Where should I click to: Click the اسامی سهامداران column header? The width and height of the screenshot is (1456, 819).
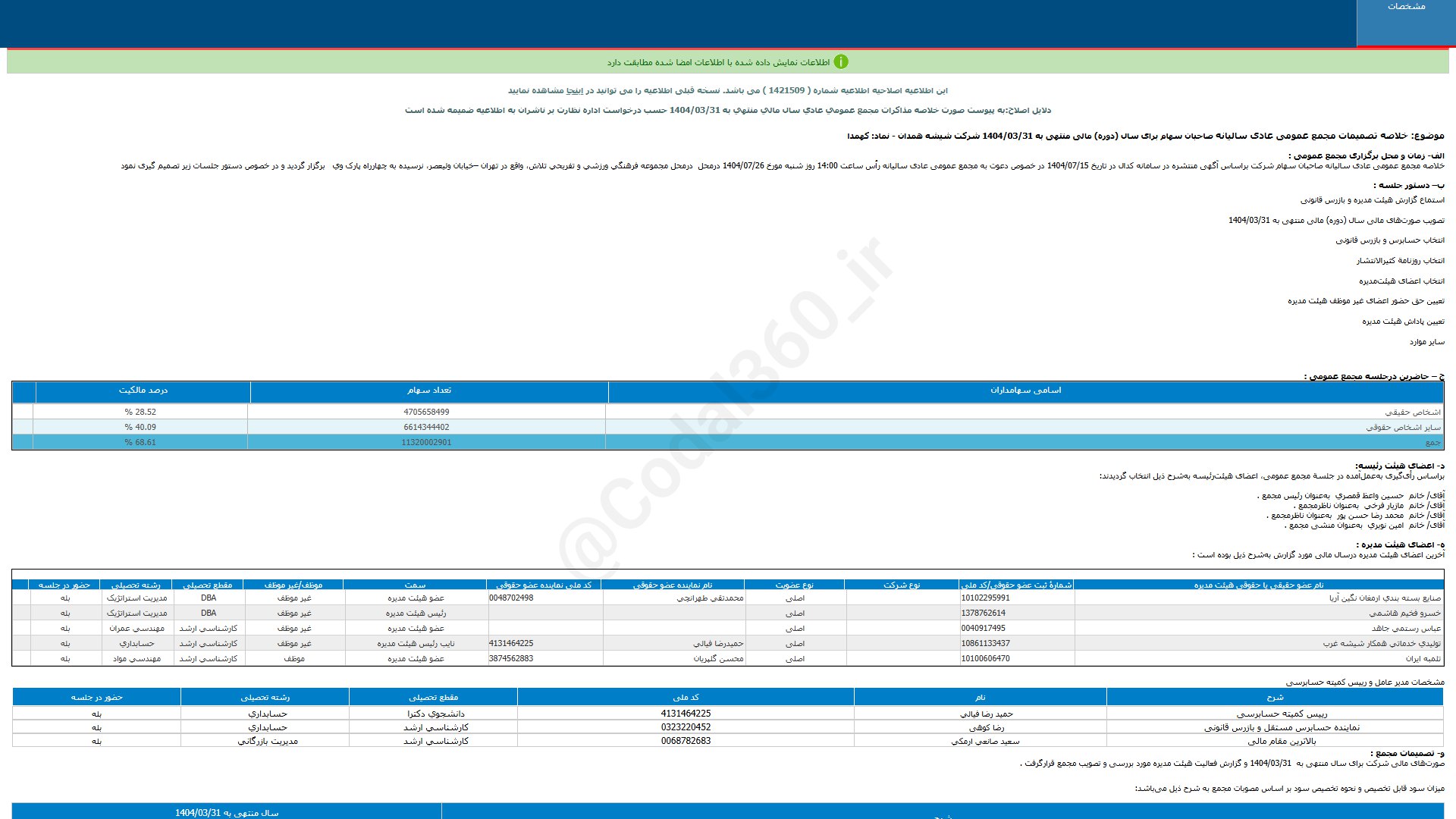click(1025, 391)
